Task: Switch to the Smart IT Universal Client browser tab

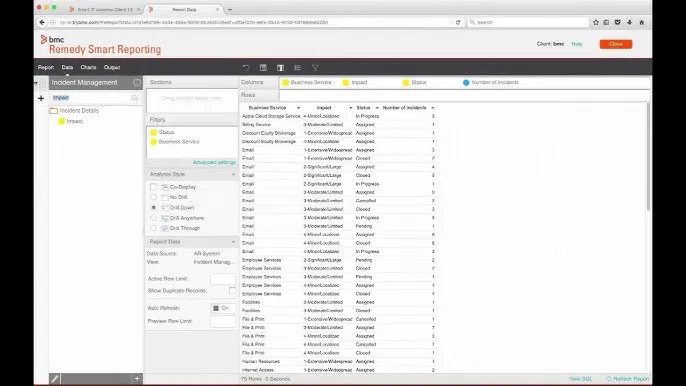Action: 105,9
